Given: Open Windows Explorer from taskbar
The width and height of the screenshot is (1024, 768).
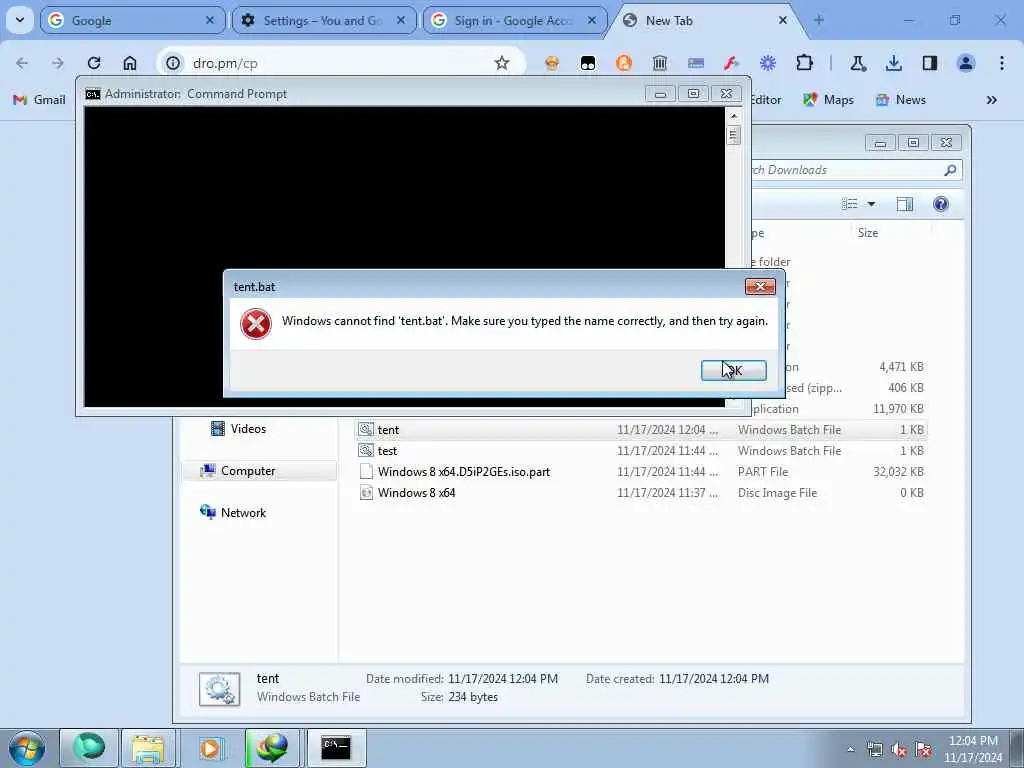Looking at the screenshot, I should (x=148, y=748).
